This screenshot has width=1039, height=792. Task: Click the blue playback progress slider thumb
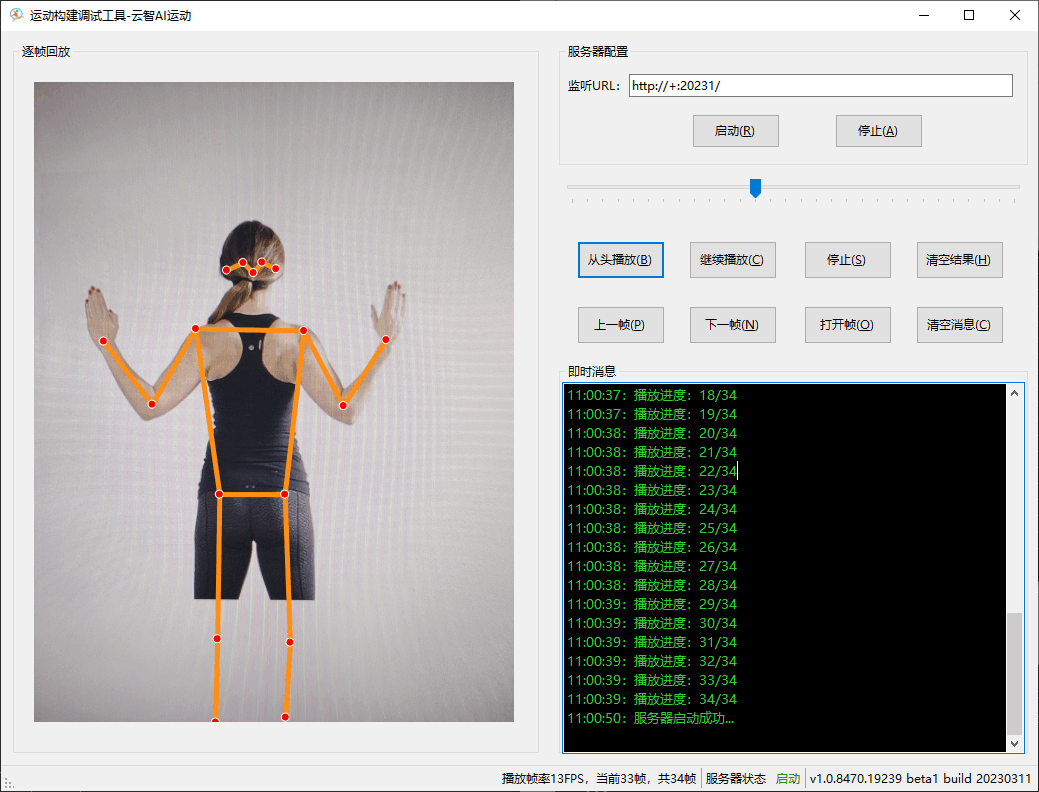click(x=756, y=188)
